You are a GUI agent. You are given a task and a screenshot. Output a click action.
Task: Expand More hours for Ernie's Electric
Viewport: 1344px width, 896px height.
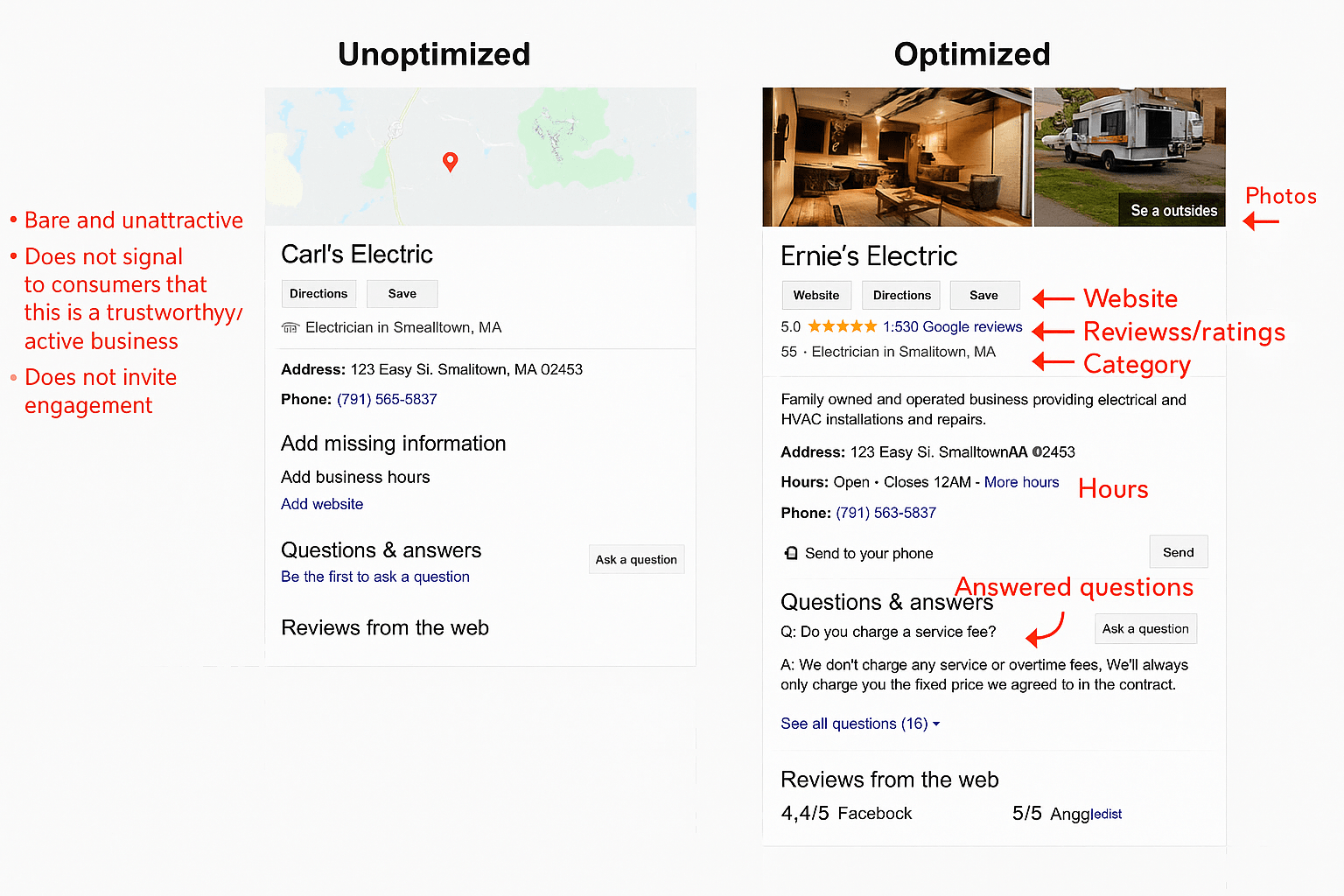1021,482
